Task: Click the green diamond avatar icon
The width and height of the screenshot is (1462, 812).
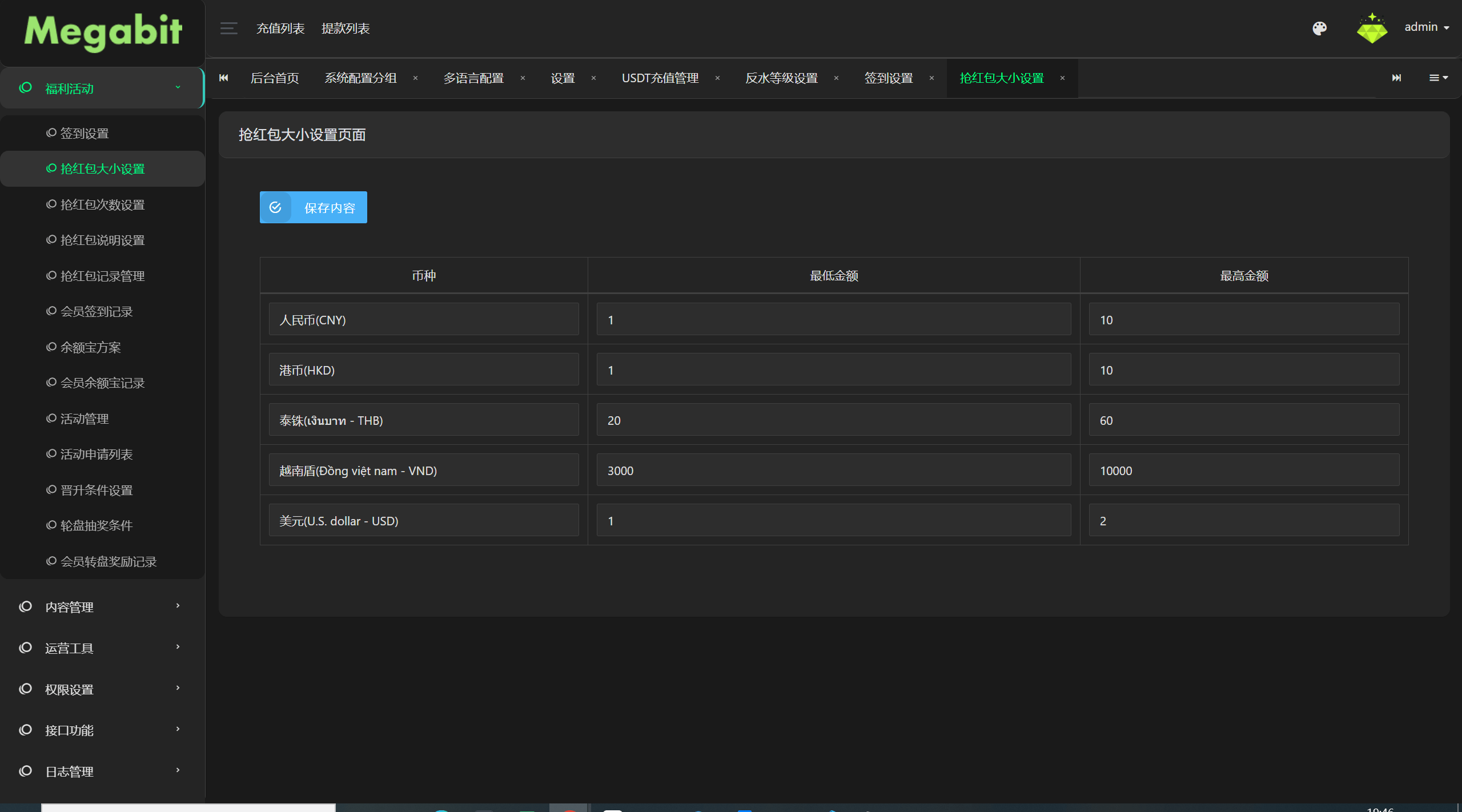Action: point(1372,28)
